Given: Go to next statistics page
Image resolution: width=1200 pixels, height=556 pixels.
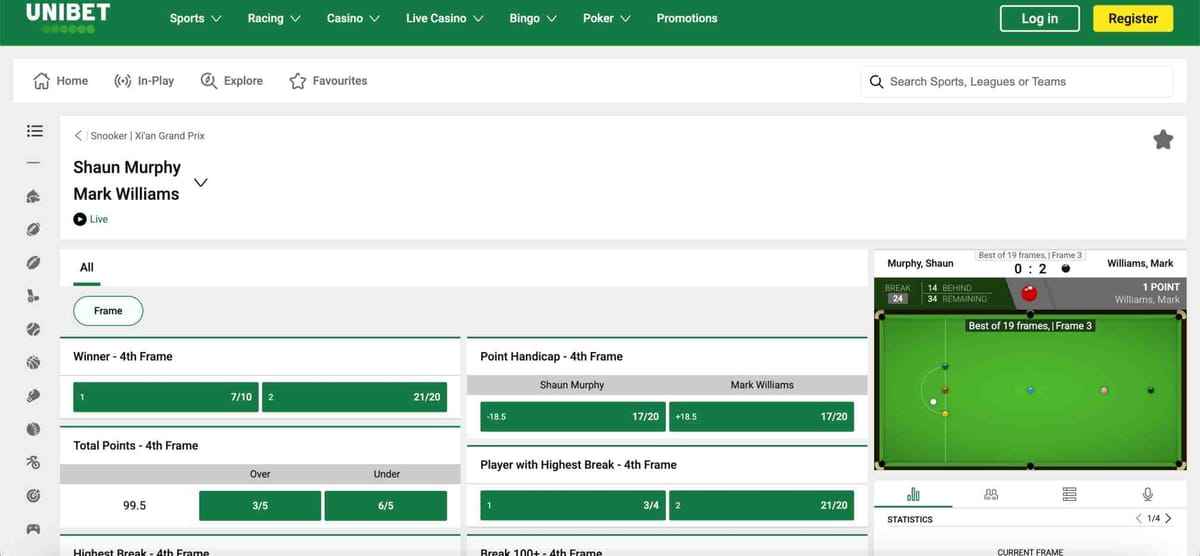Looking at the screenshot, I should pos(1168,519).
